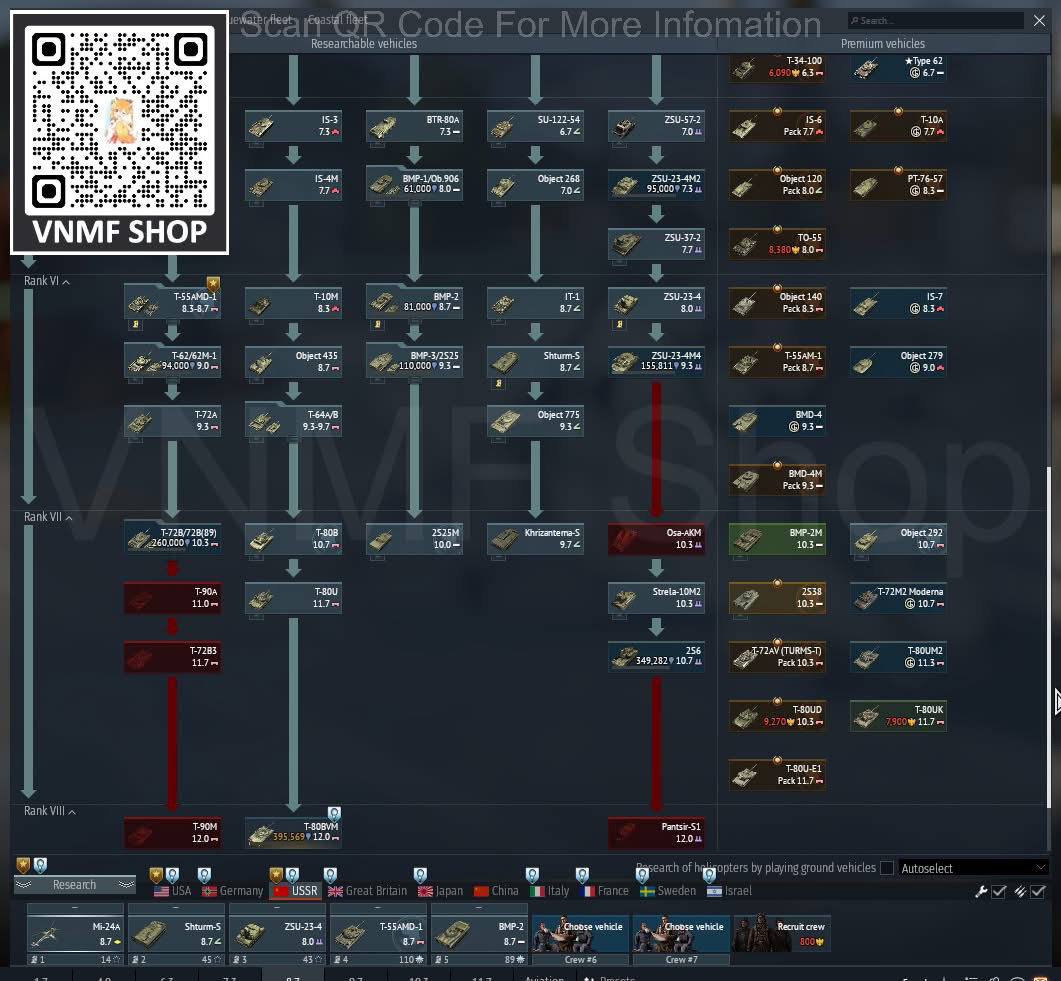This screenshot has width=1061, height=981.
Task: Expand the bar above BMP-2 crew slot
Action: [x=479, y=907]
